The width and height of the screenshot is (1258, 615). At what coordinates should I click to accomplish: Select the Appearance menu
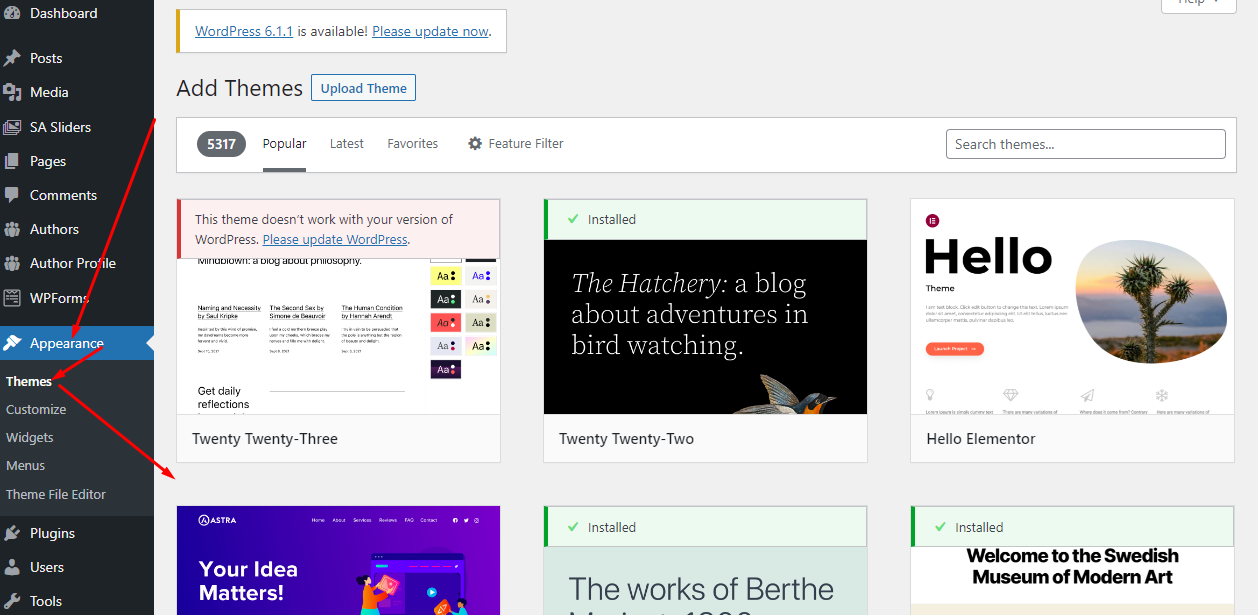tap(77, 343)
